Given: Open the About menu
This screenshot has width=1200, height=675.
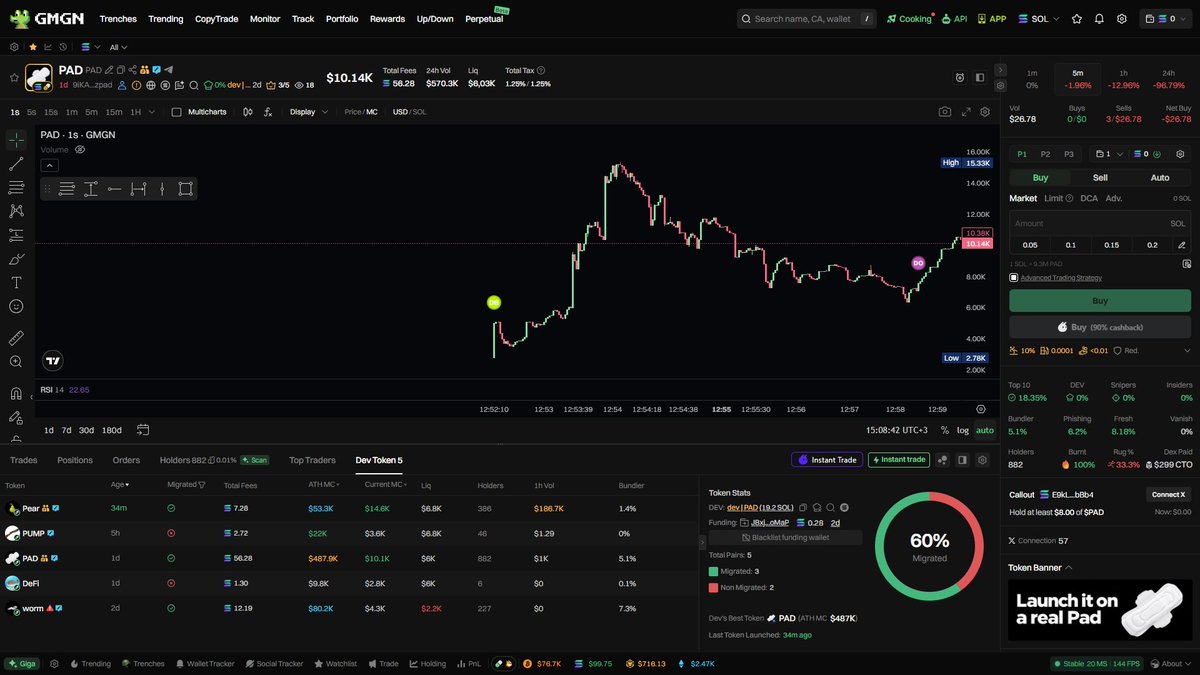Looking at the screenshot, I should point(1172,663).
